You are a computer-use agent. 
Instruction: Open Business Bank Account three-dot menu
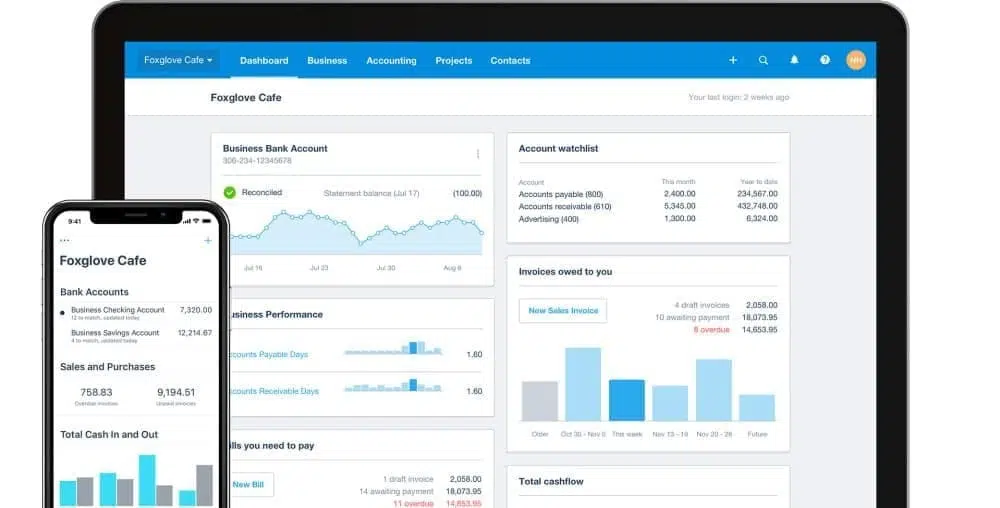click(477, 154)
